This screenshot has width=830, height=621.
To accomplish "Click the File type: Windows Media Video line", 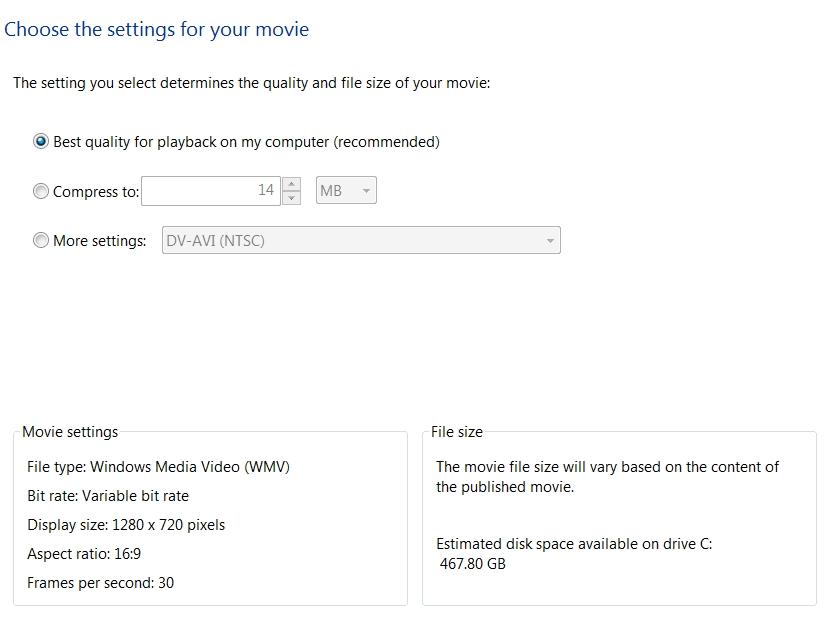I will click(x=158, y=467).
